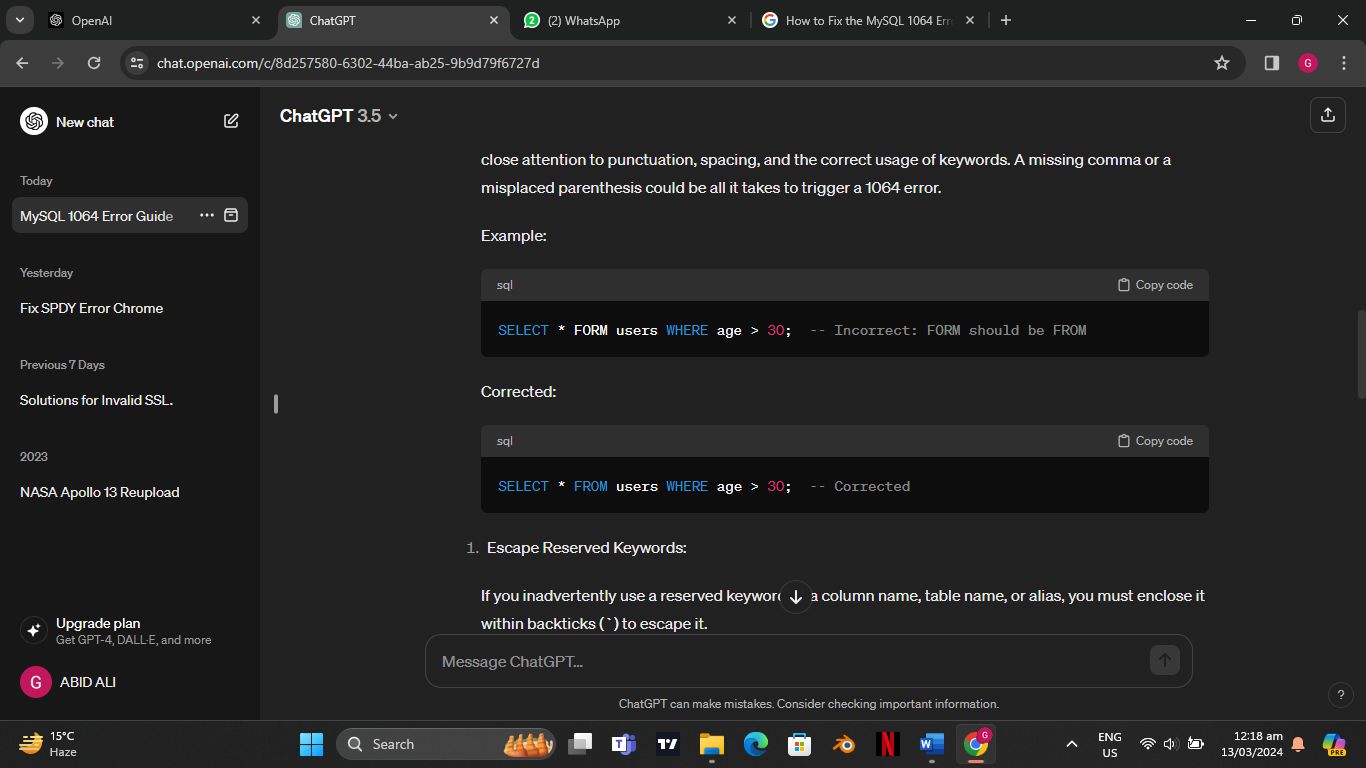Expand hidden icons in the system tray

(1070, 744)
